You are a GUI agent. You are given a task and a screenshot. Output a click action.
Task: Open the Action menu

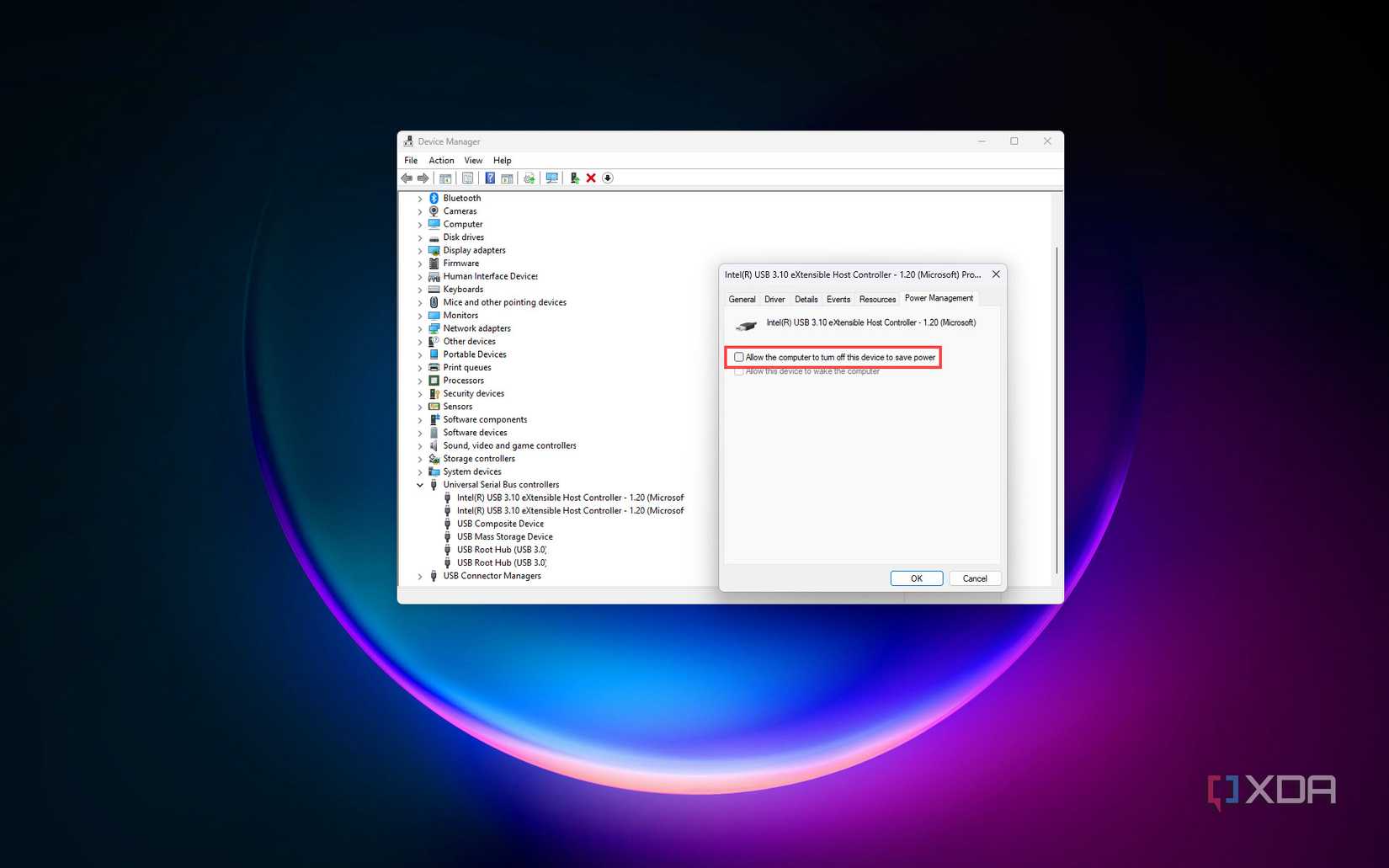(x=441, y=160)
